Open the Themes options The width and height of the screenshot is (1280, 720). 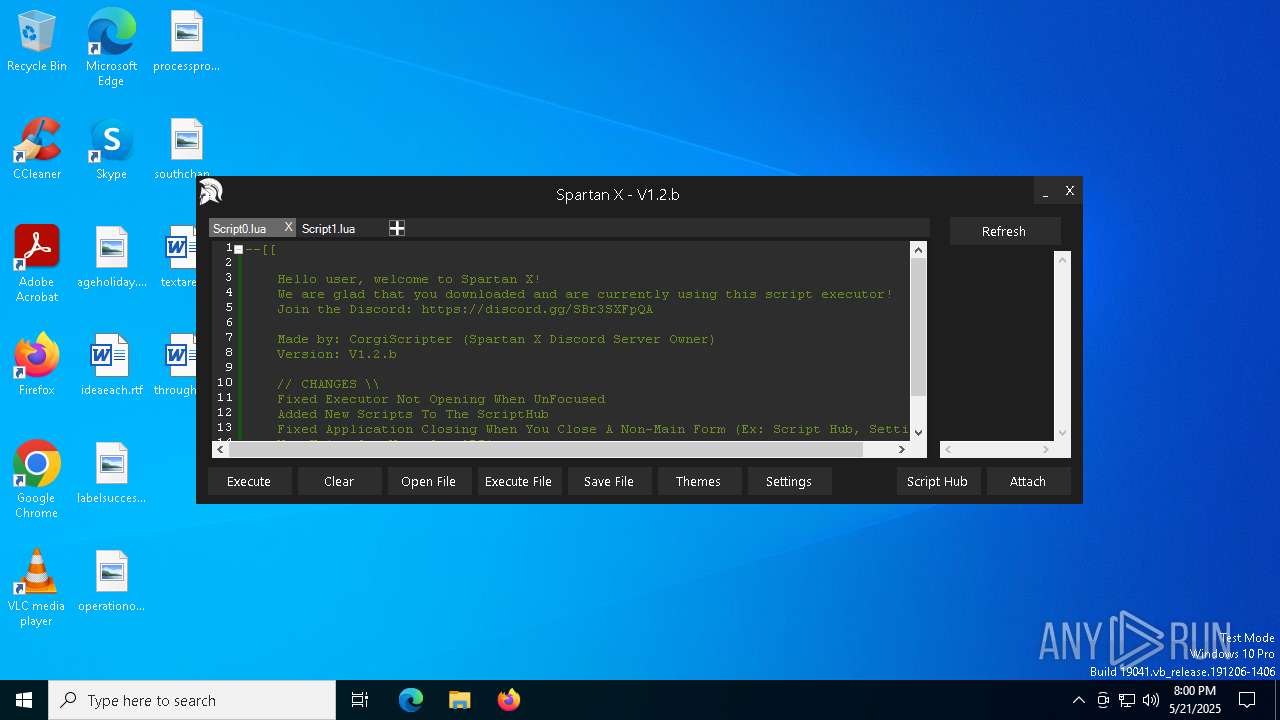point(698,481)
